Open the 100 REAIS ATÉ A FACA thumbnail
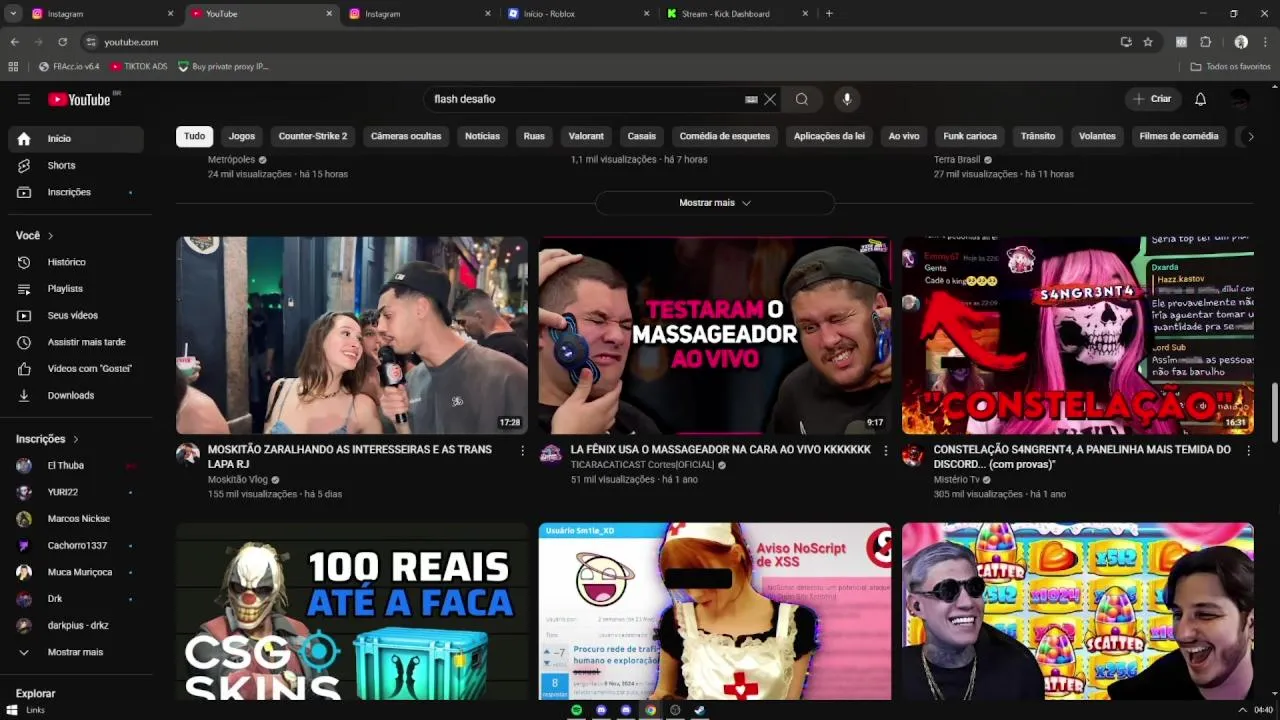 [352, 611]
